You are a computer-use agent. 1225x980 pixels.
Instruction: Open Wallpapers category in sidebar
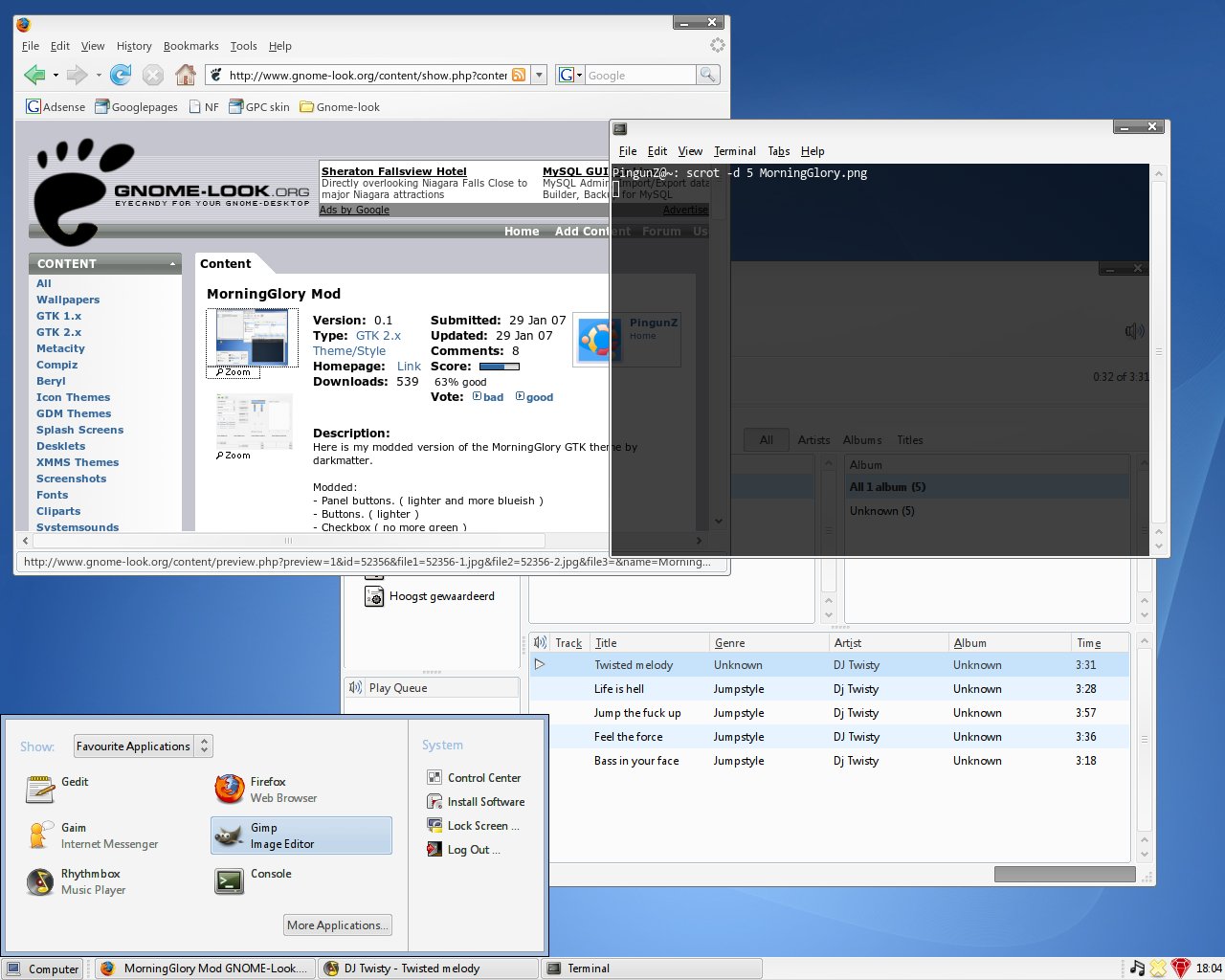pyautogui.click(x=68, y=300)
